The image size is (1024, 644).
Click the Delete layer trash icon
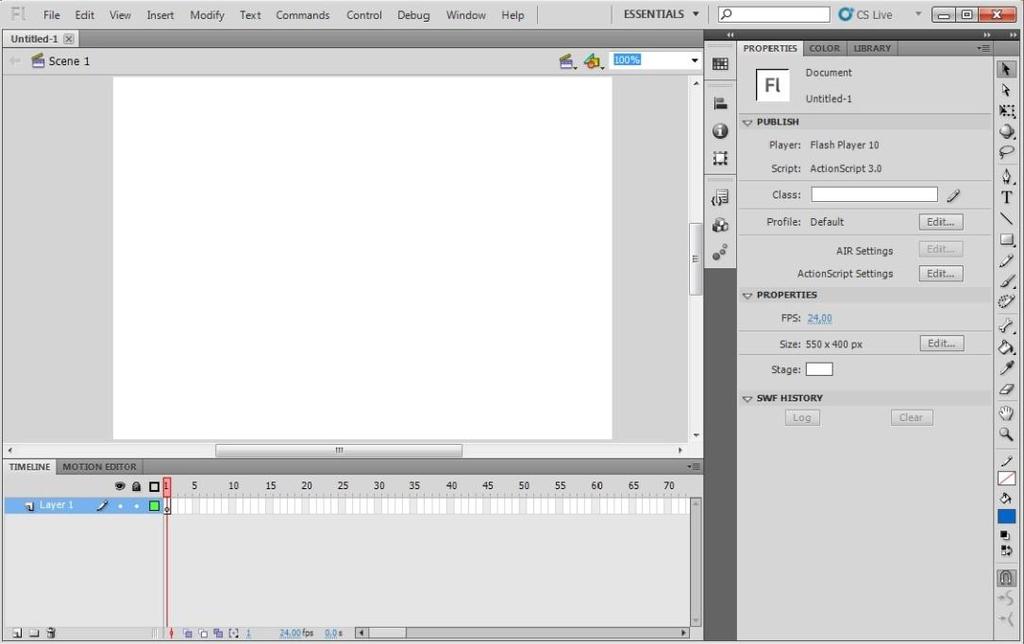tap(51, 633)
